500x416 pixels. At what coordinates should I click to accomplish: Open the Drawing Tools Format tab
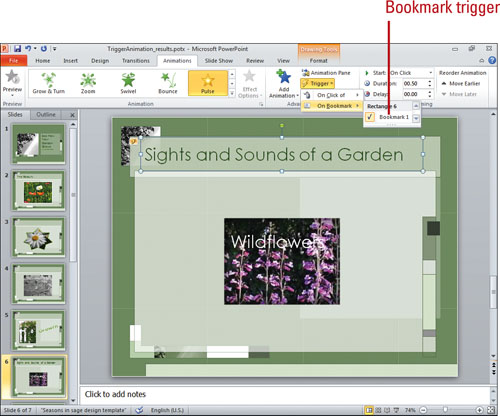(x=319, y=61)
